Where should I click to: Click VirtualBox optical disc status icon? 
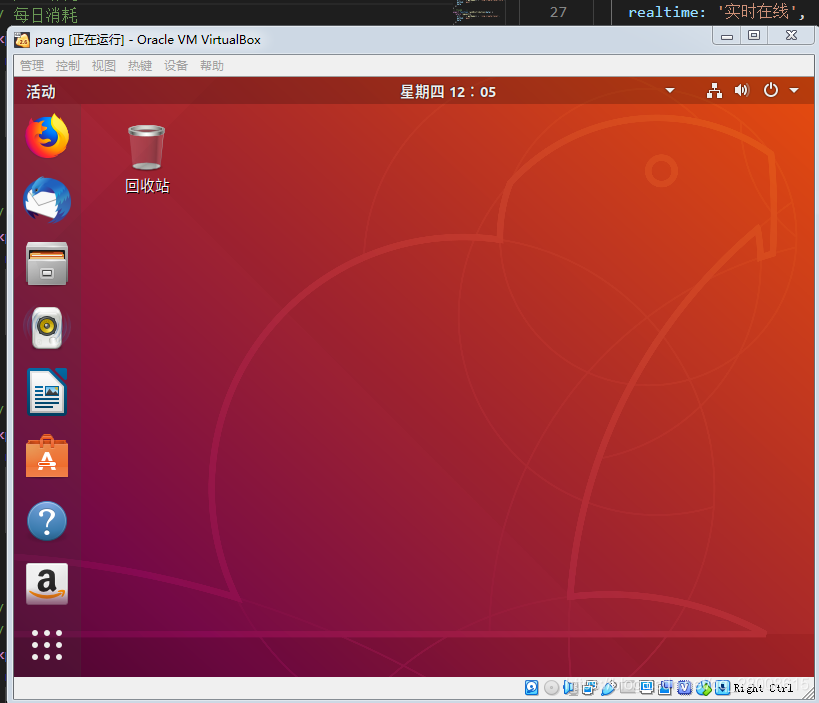(x=552, y=688)
